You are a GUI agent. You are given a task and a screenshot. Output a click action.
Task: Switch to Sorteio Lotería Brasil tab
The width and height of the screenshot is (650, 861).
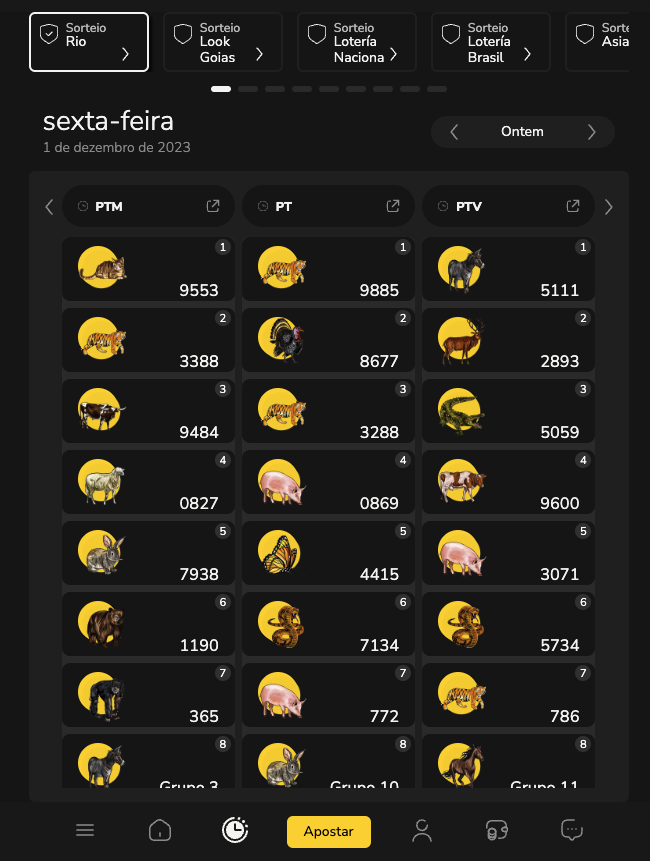pyautogui.click(x=491, y=42)
